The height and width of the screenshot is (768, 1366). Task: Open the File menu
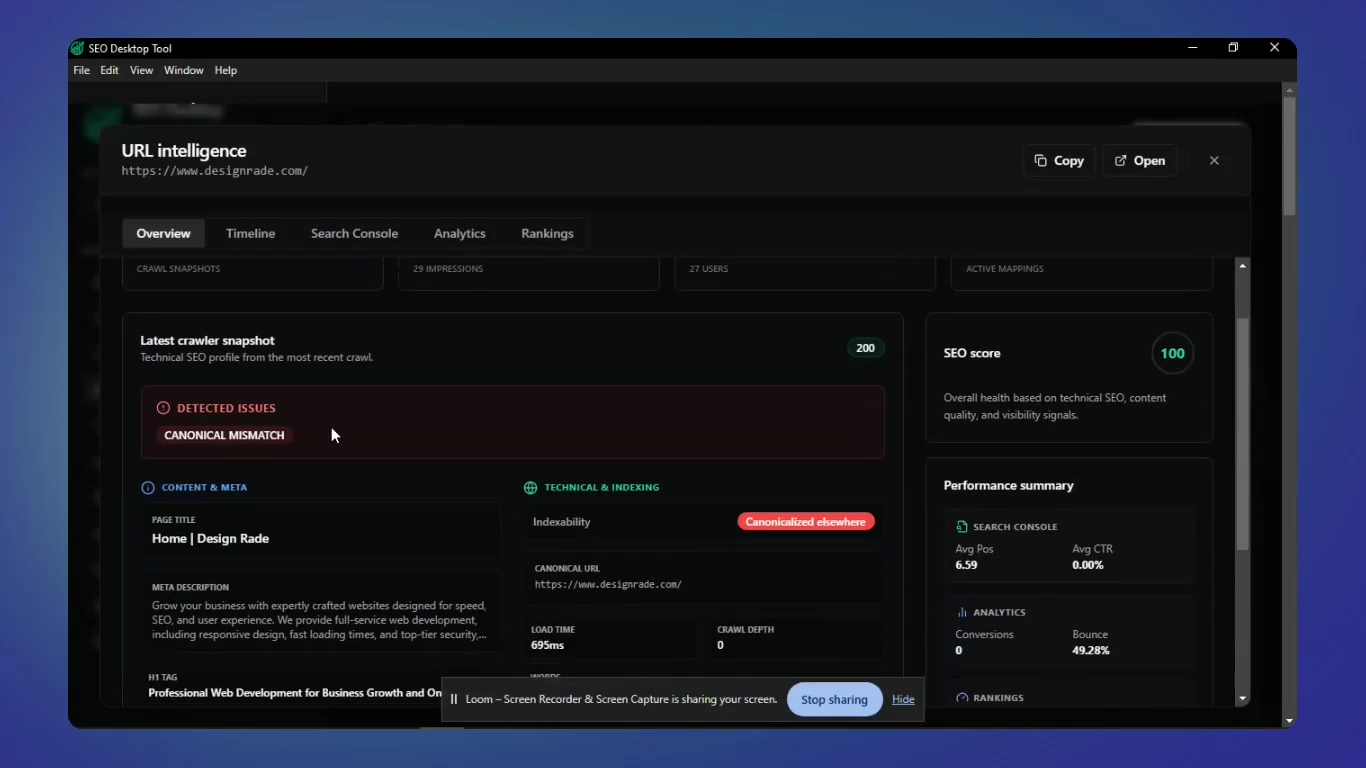tap(81, 71)
